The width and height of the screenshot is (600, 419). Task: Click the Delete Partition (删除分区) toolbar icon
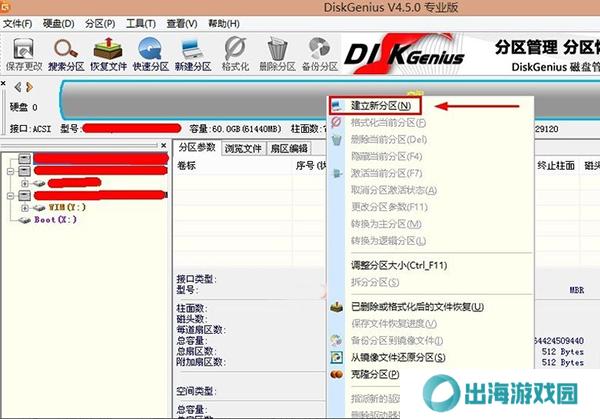tap(277, 54)
